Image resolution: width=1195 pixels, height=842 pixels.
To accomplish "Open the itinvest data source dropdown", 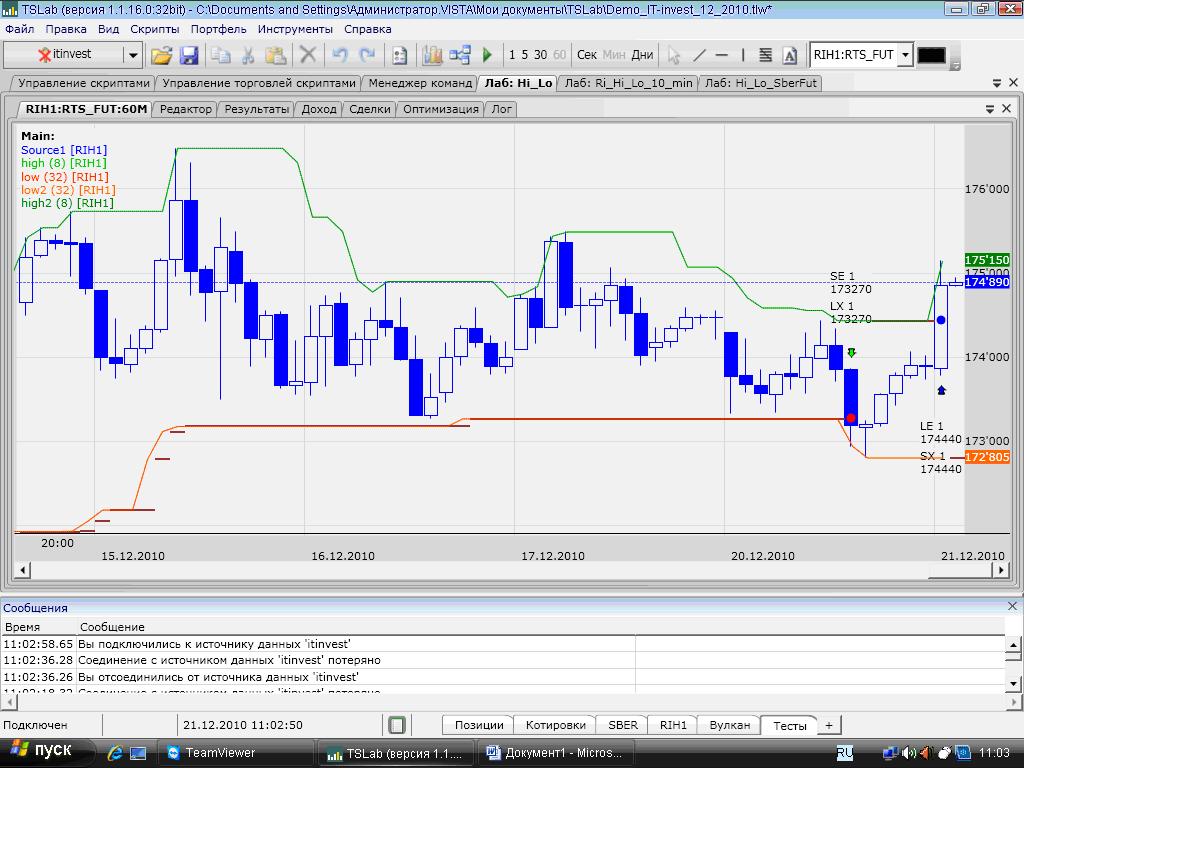I will (x=132, y=55).
